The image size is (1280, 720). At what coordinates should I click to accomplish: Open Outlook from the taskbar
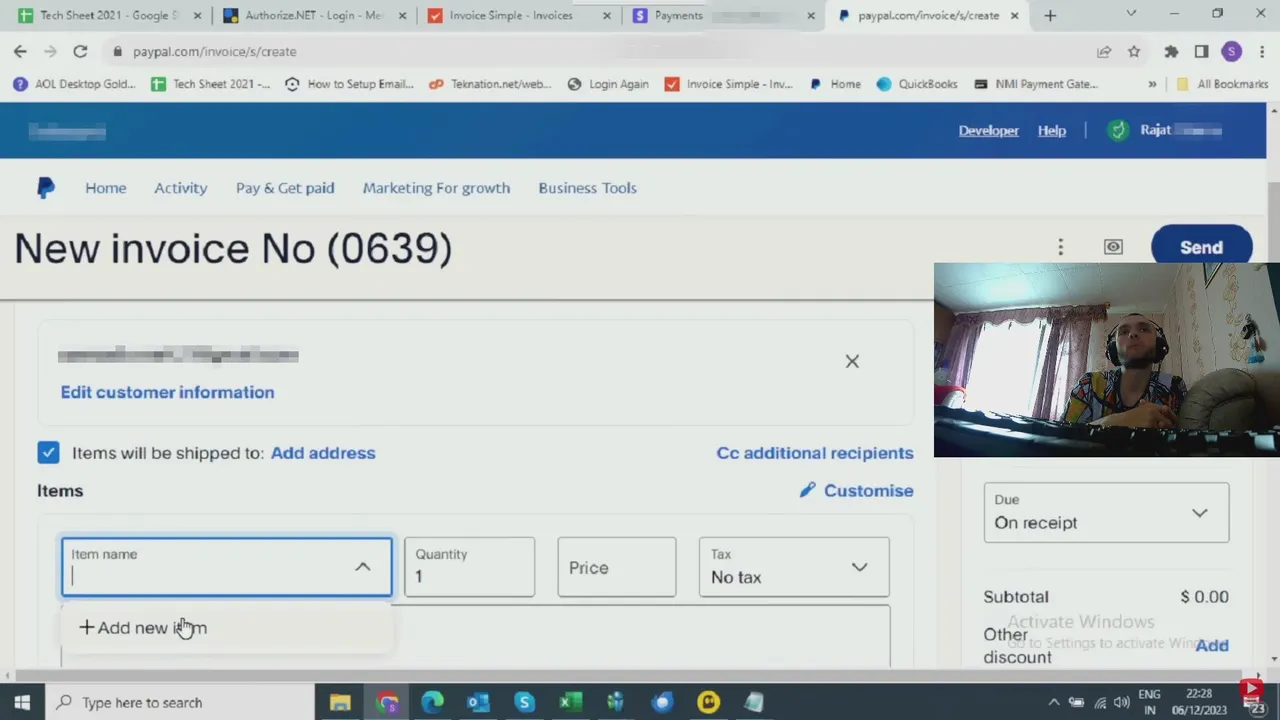tap(478, 702)
